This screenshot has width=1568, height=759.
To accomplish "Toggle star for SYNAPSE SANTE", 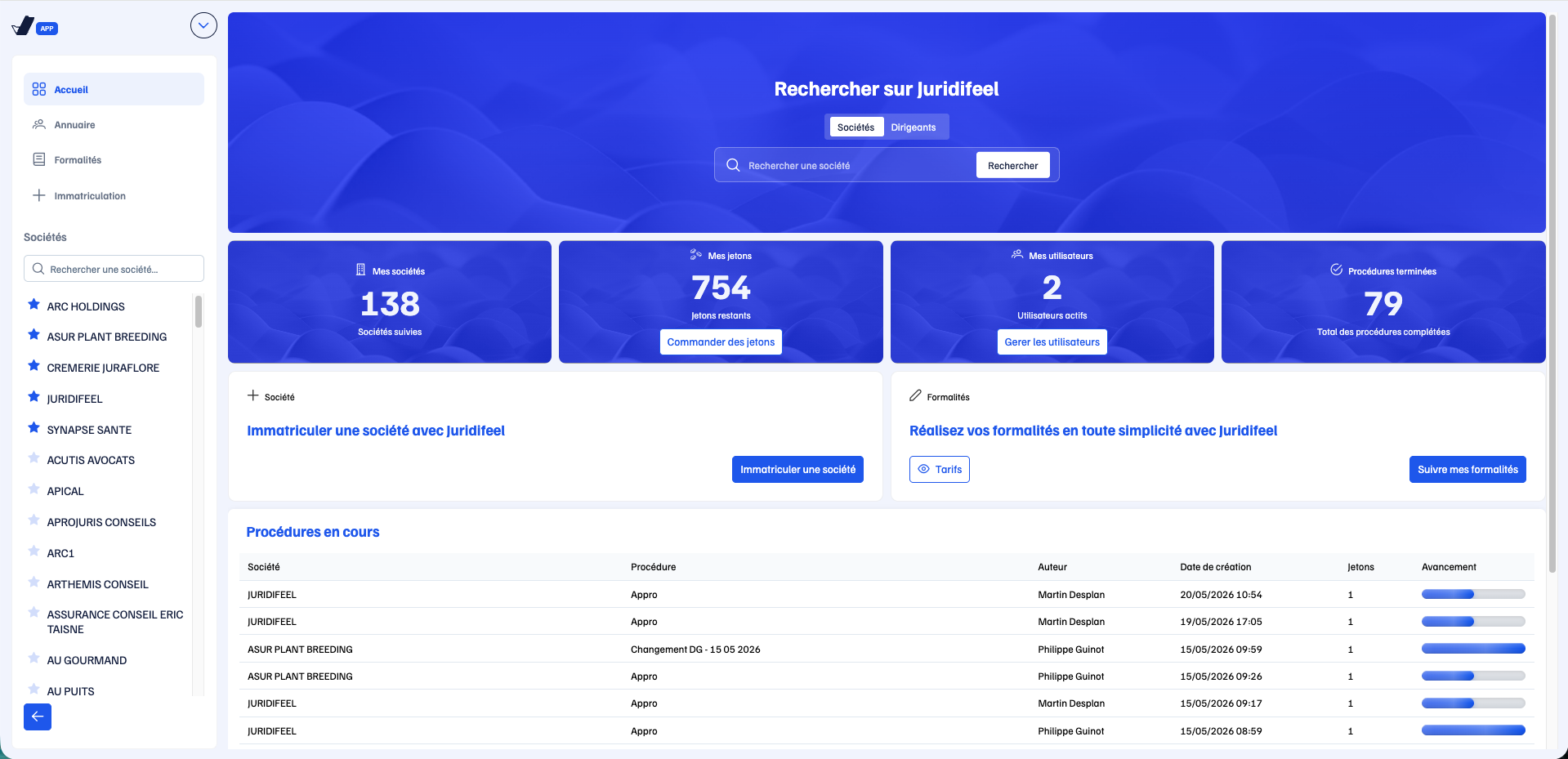I will [x=34, y=428].
